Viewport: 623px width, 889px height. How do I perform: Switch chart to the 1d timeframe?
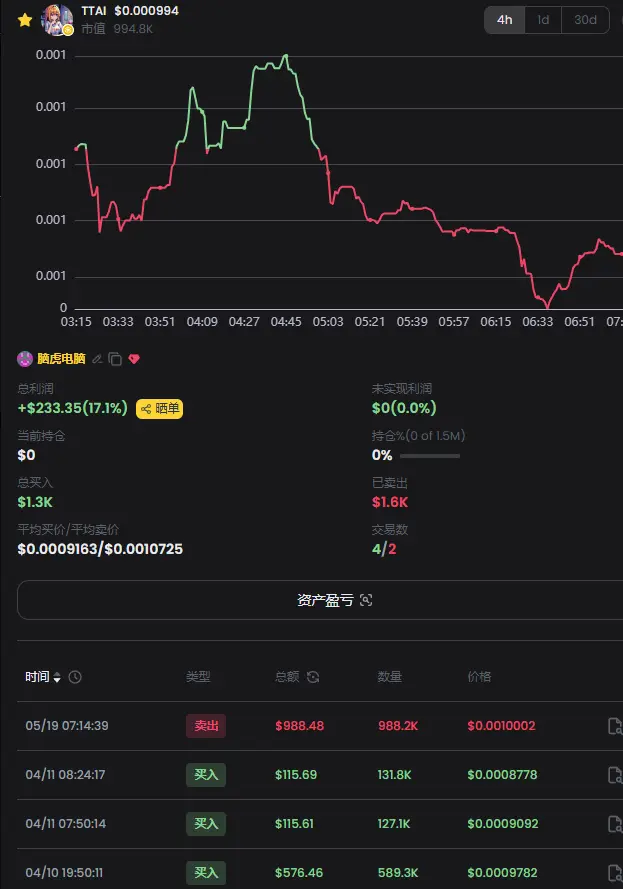[x=543, y=20]
